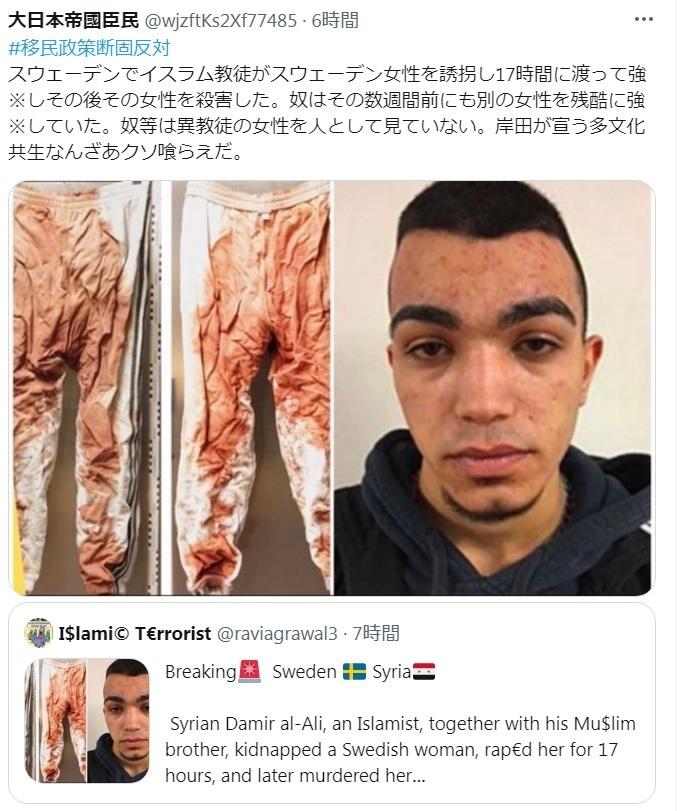The height and width of the screenshot is (811, 684).
Task: Click the handle @wjzftKs2Xf77485
Action: click(x=220, y=21)
